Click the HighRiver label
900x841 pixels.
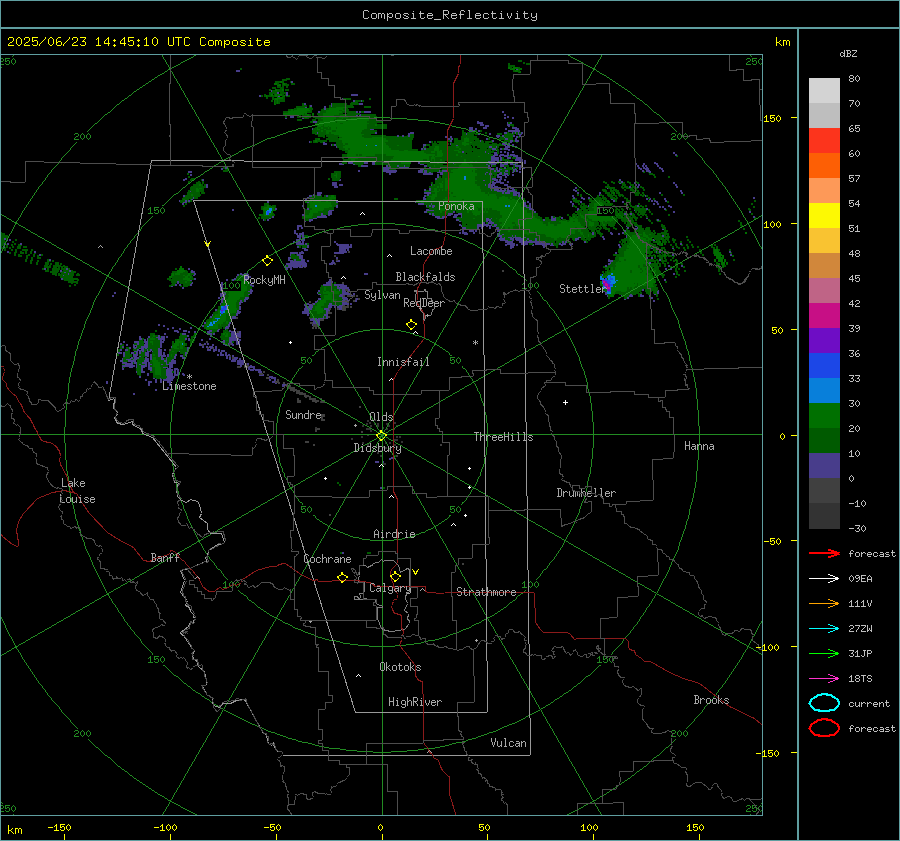[415, 702]
